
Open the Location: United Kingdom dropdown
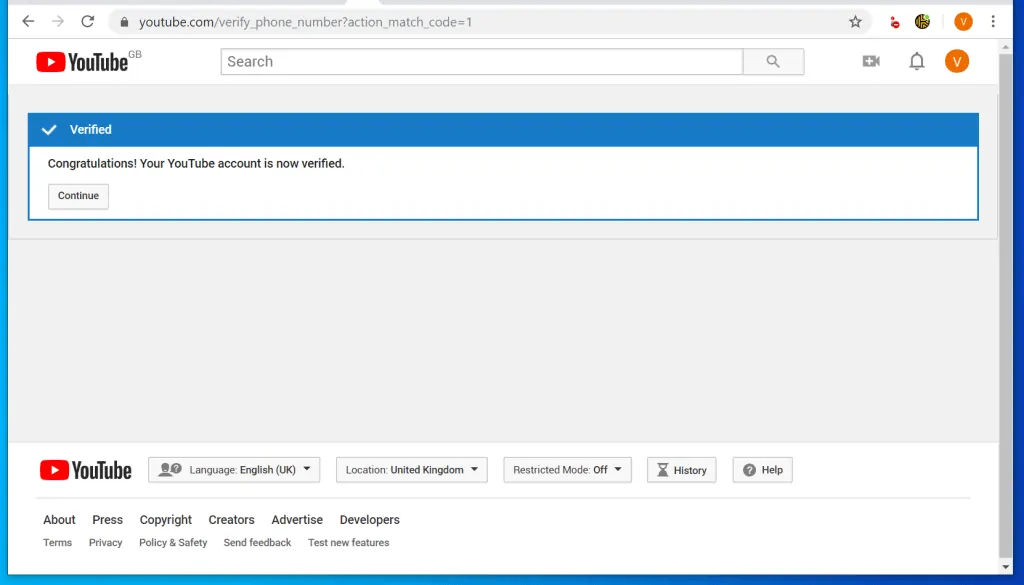pos(411,470)
